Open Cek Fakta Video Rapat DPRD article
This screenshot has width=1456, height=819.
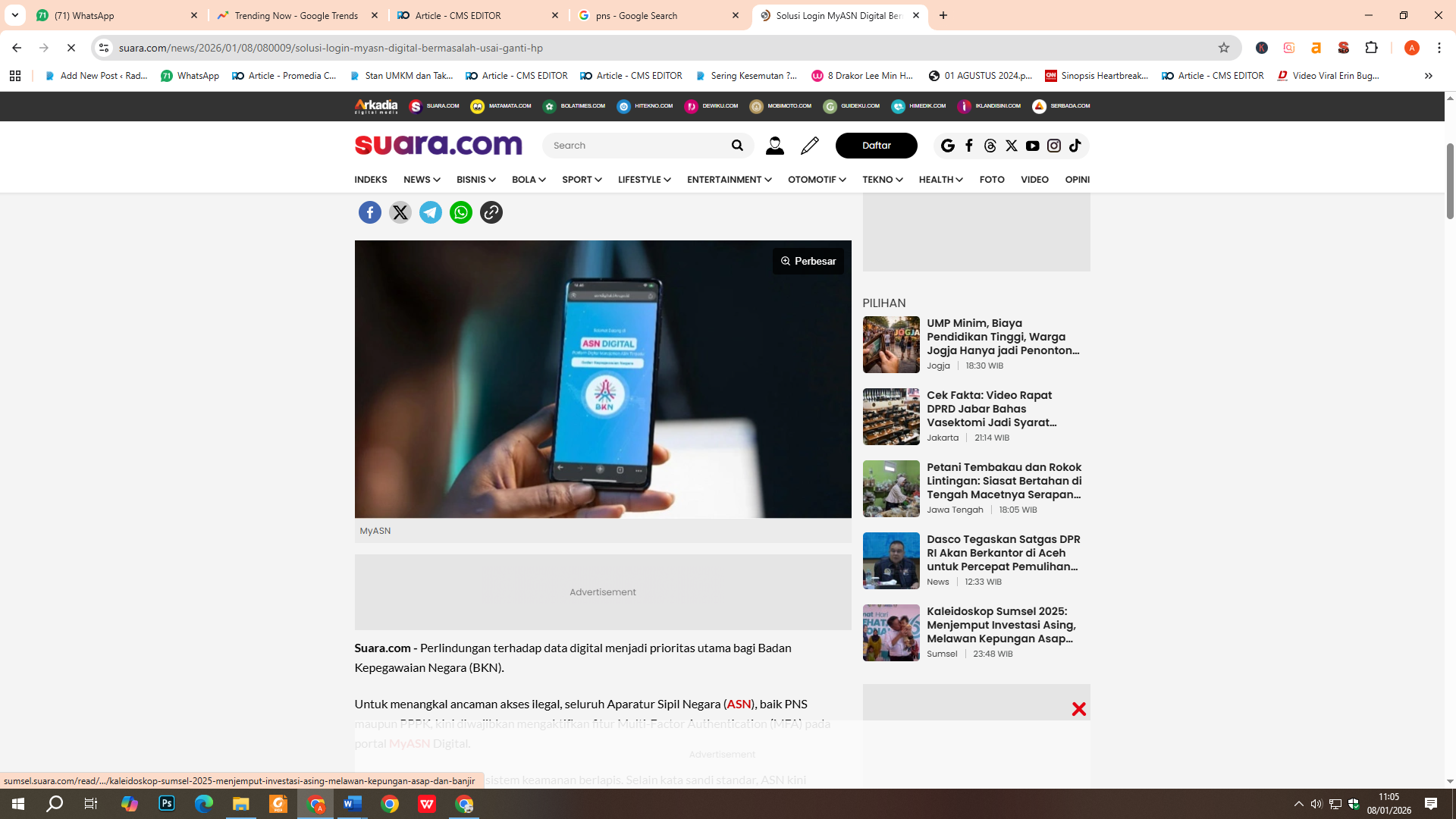coord(991,409)
